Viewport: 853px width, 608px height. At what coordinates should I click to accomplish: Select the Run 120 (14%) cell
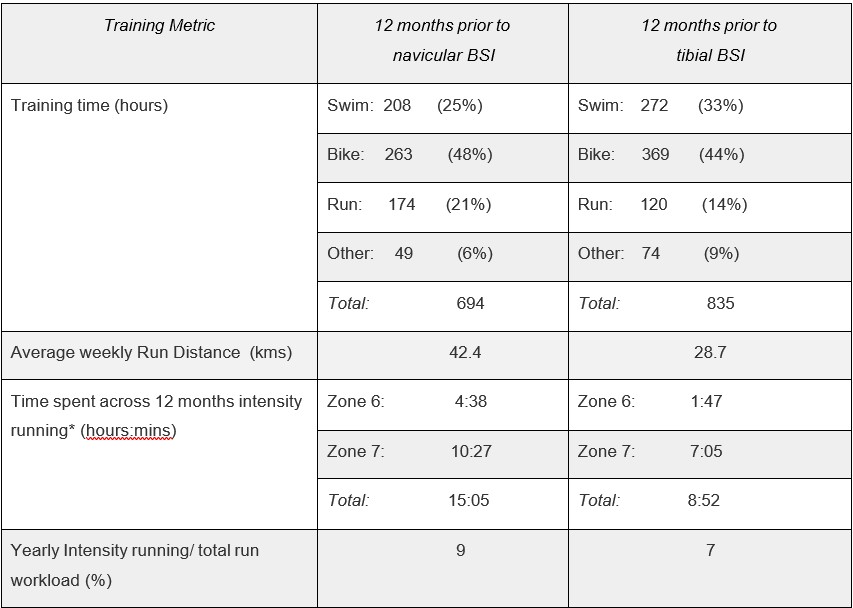pyautogui.click(x=709, y=208)
